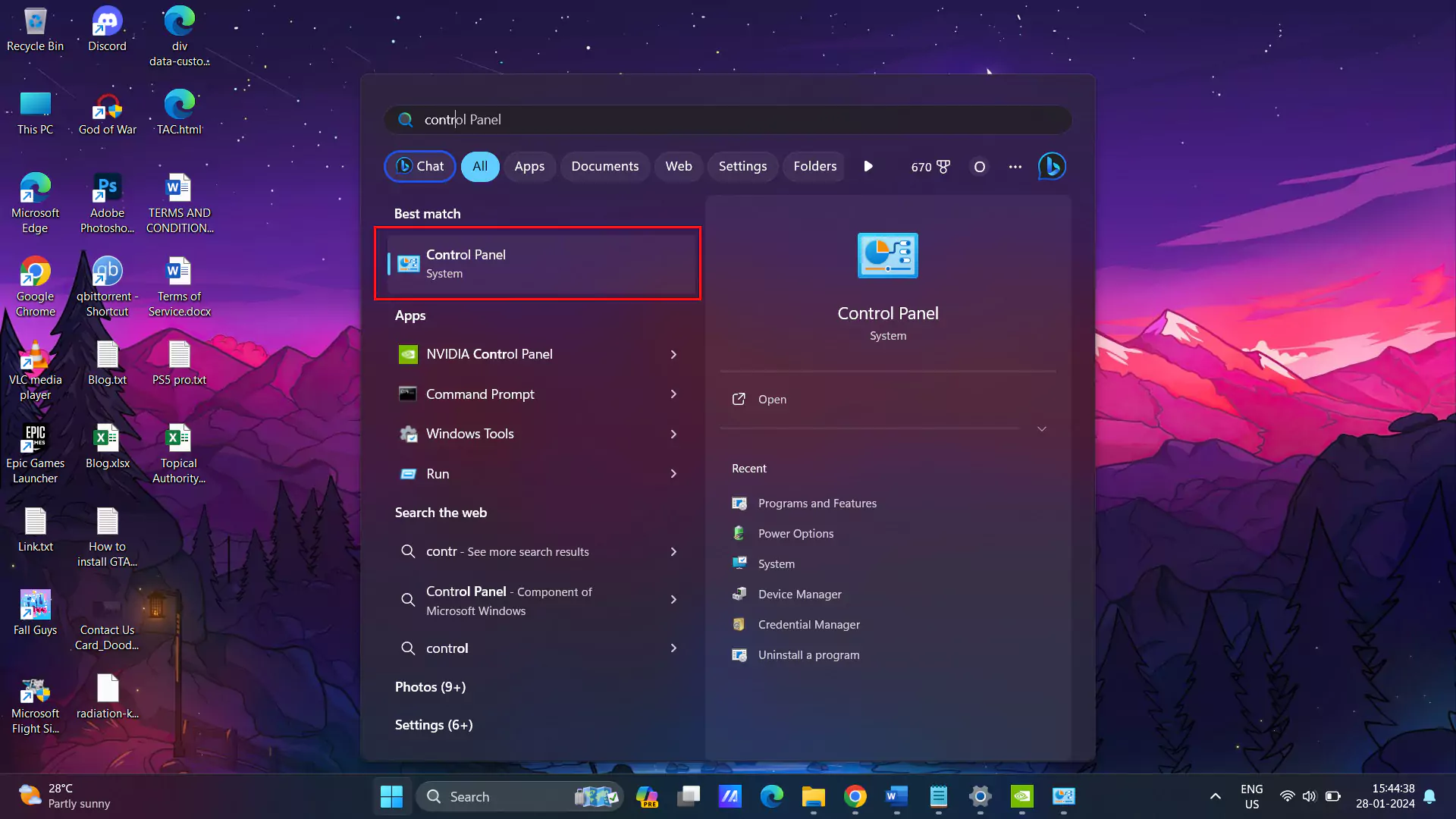Click the Chat filter tab

click(420, 166)
